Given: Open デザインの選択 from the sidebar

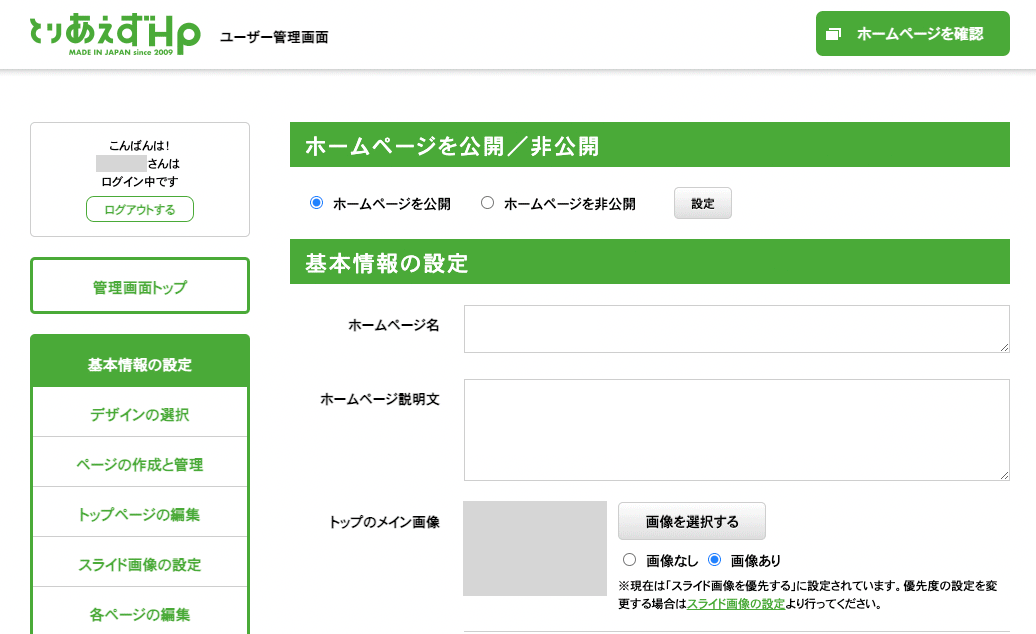Looking at the screenshot, I should coord(139,411).
